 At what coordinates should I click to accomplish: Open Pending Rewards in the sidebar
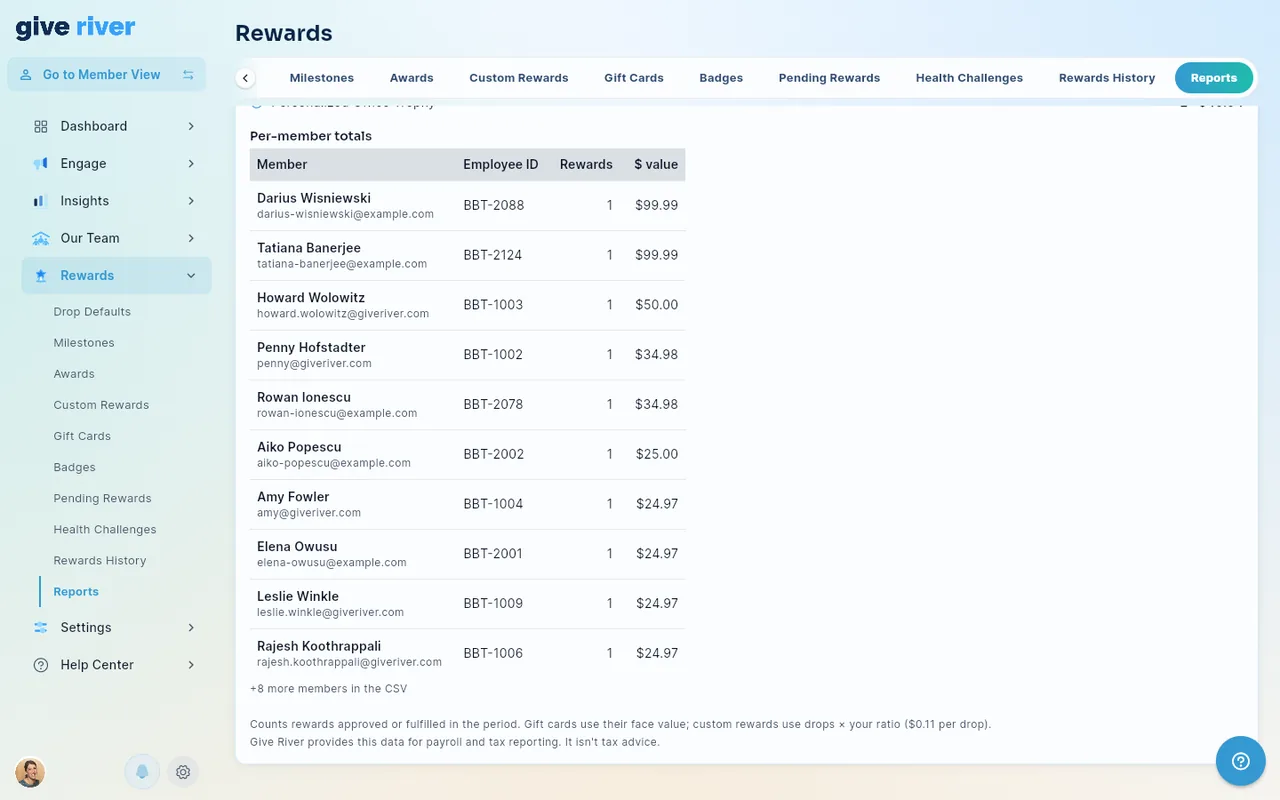coord(103,499)
